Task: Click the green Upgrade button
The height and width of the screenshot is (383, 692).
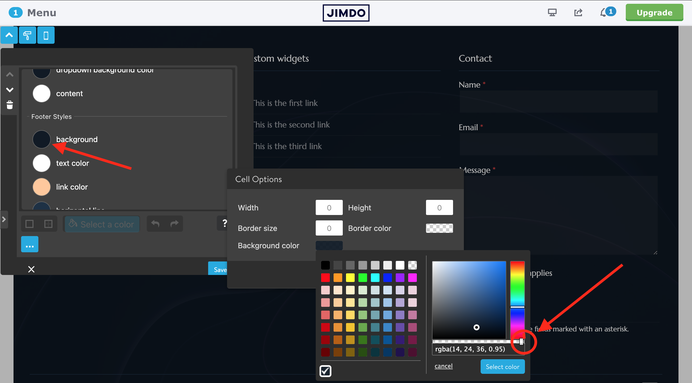Action: tap(654, 13)
